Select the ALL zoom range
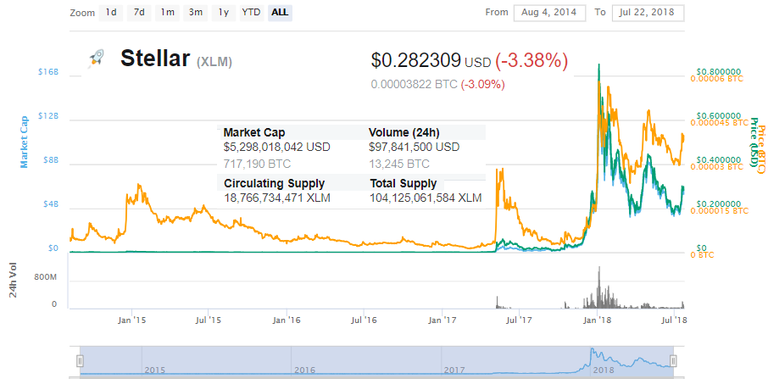 click(280, 13)
